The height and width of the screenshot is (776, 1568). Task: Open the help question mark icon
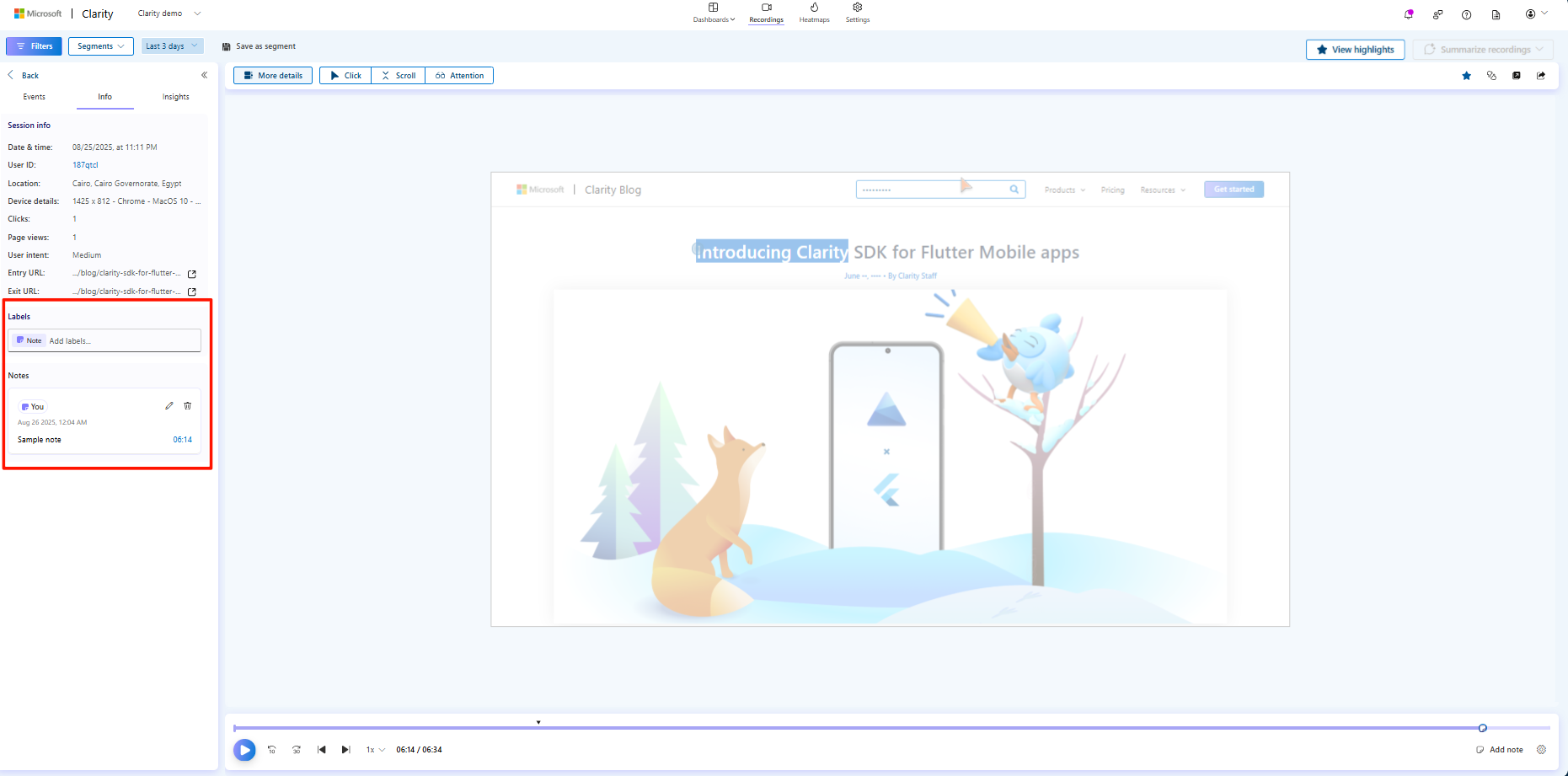tap(1467, 14)
